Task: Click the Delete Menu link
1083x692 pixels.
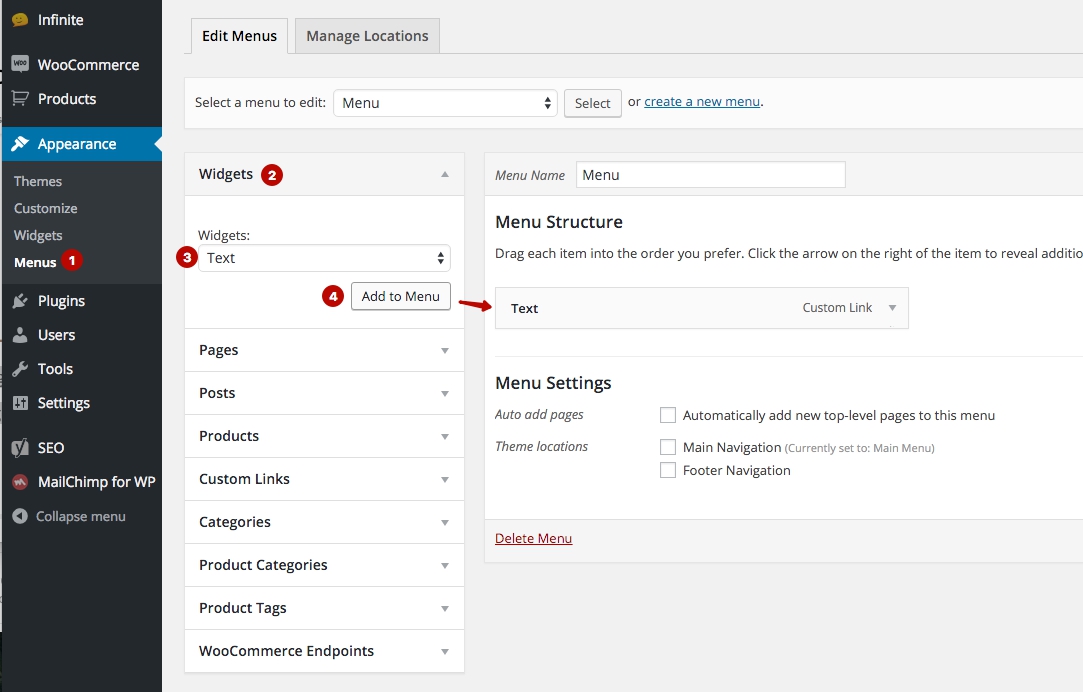Action: [x=533, y=538]
